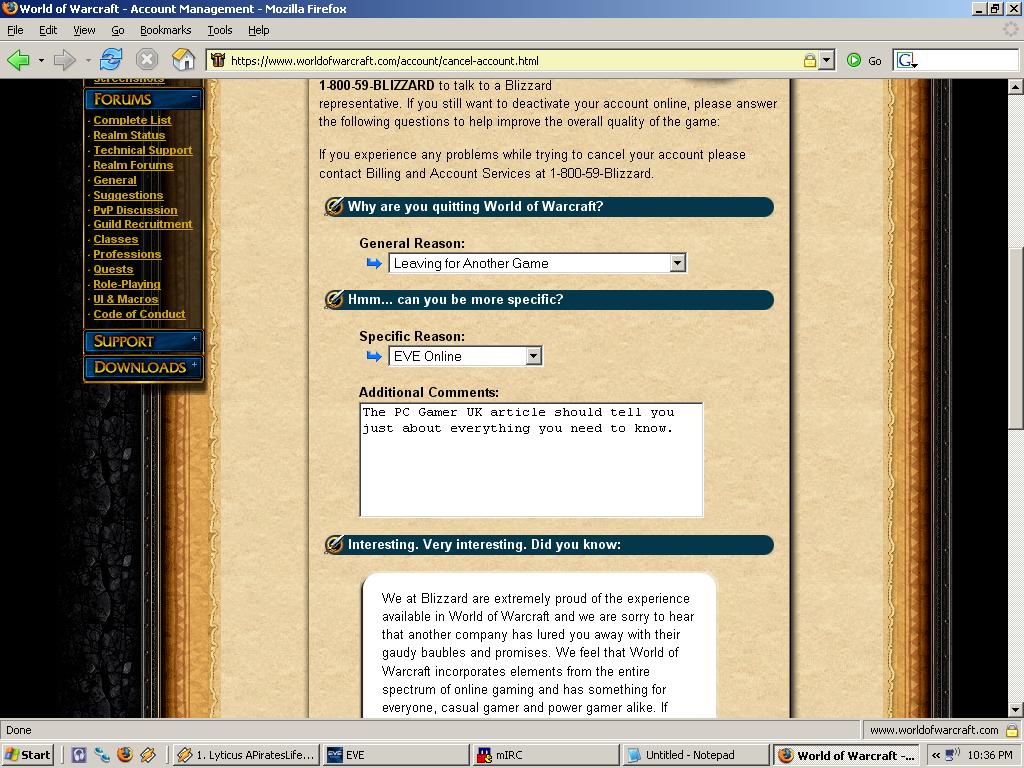Viewport: 1024px width, 768px height.
Task: Open the Technical Support forum link
Action: (x=142, y=150)
